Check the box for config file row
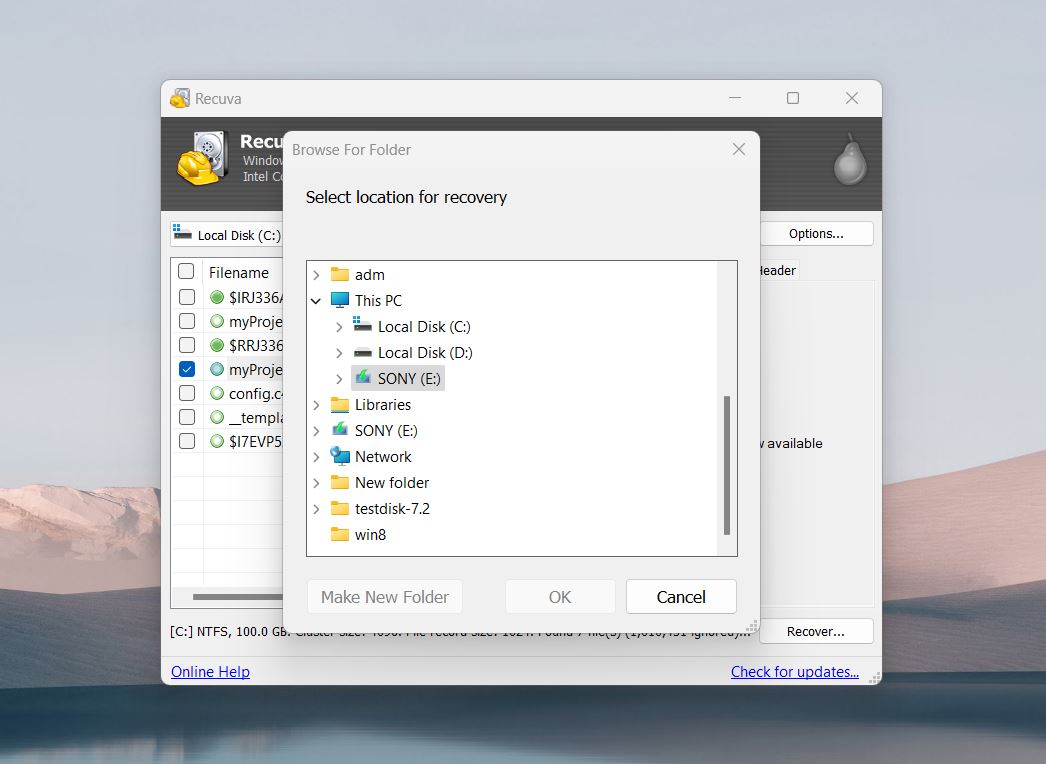Image resolution: width=1046 pixels, height=764 pixels. (187, 393)
